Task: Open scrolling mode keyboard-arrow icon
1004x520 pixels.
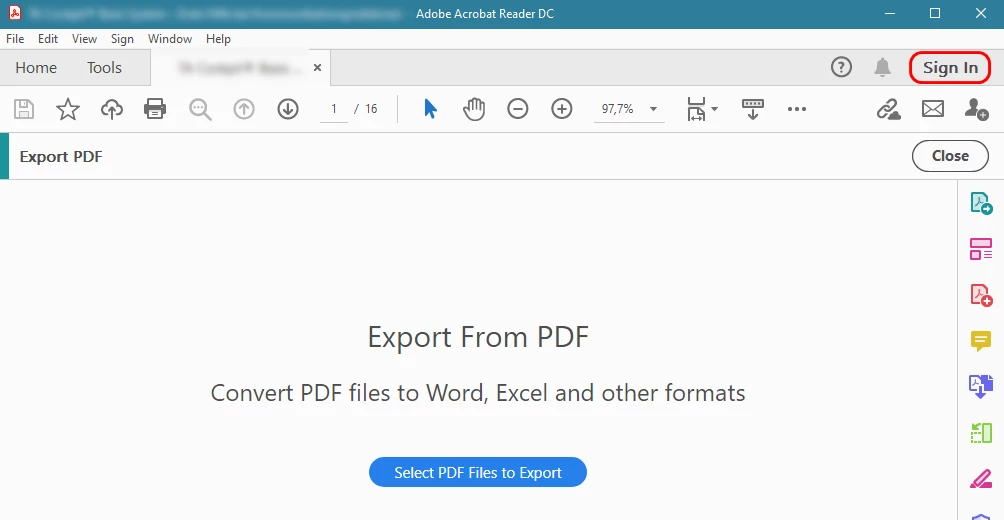Action: pyautogui.click(x=752, y=109)
